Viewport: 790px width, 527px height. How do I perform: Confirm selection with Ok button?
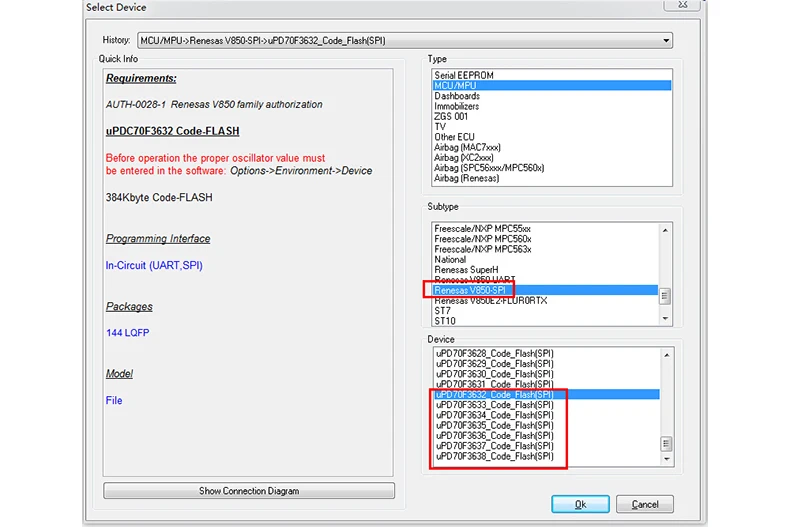pos(580,504)
